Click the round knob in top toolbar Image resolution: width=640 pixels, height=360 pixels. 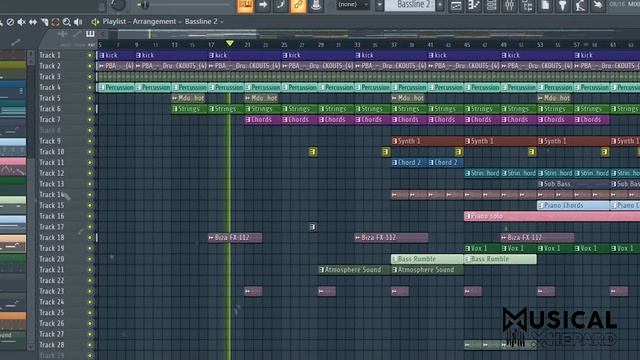coord(118,4)
